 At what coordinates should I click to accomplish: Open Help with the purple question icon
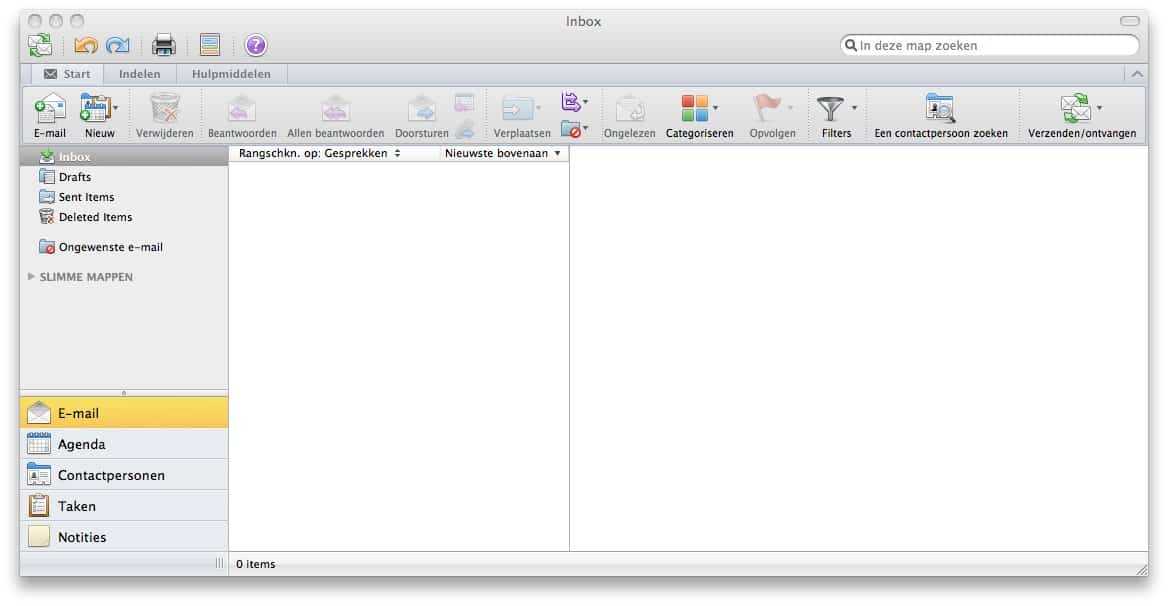tap(256, 45)
